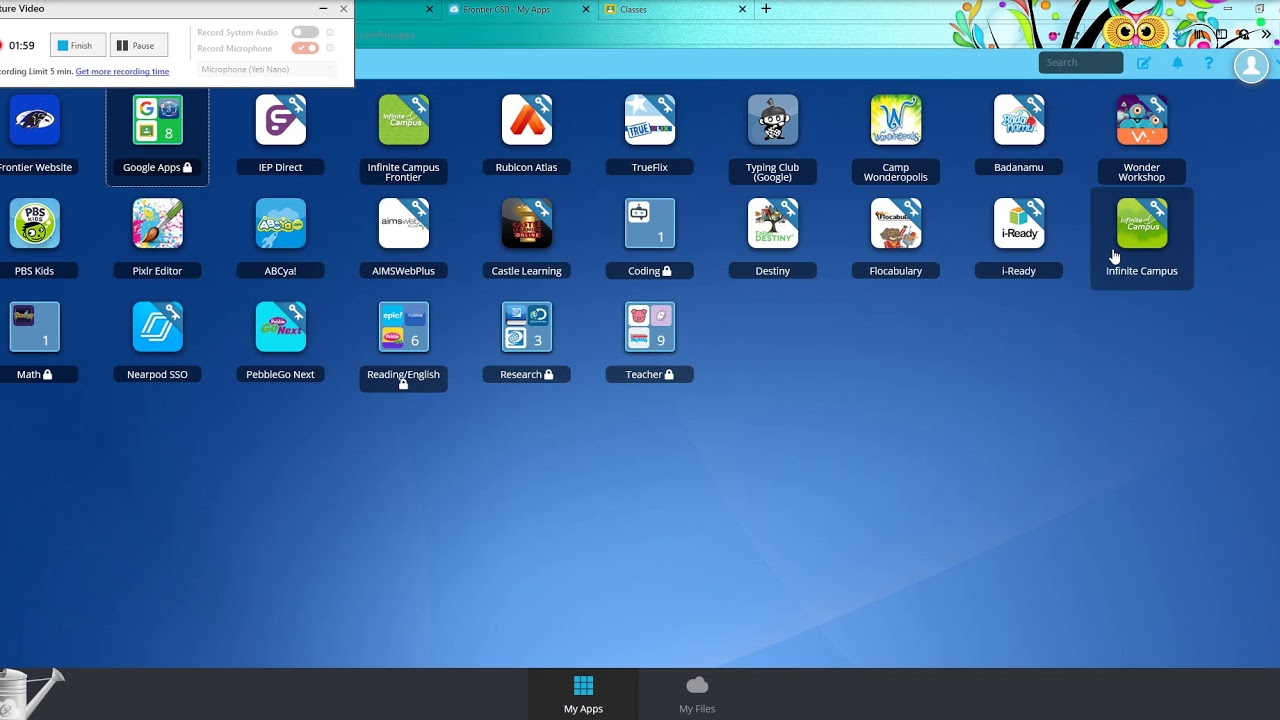The width and height of the screenshot is (1280, 720).
Task: Open the help question mark icon
Action: (1209, 63)
